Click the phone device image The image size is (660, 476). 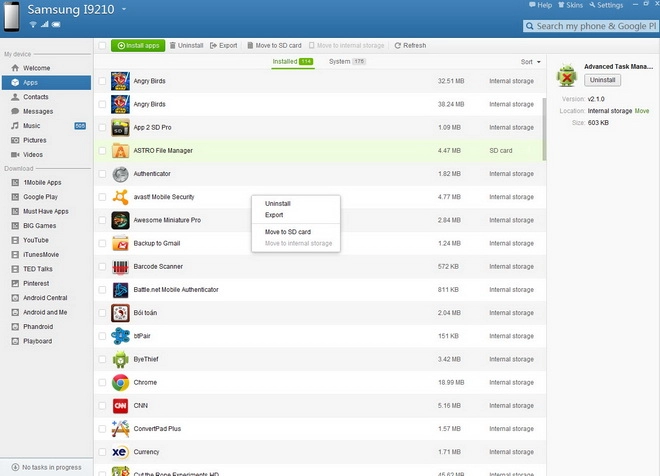coord(12,16)
